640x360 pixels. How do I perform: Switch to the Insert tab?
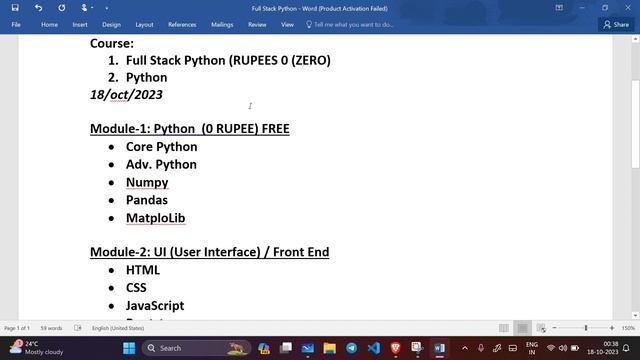80,24
